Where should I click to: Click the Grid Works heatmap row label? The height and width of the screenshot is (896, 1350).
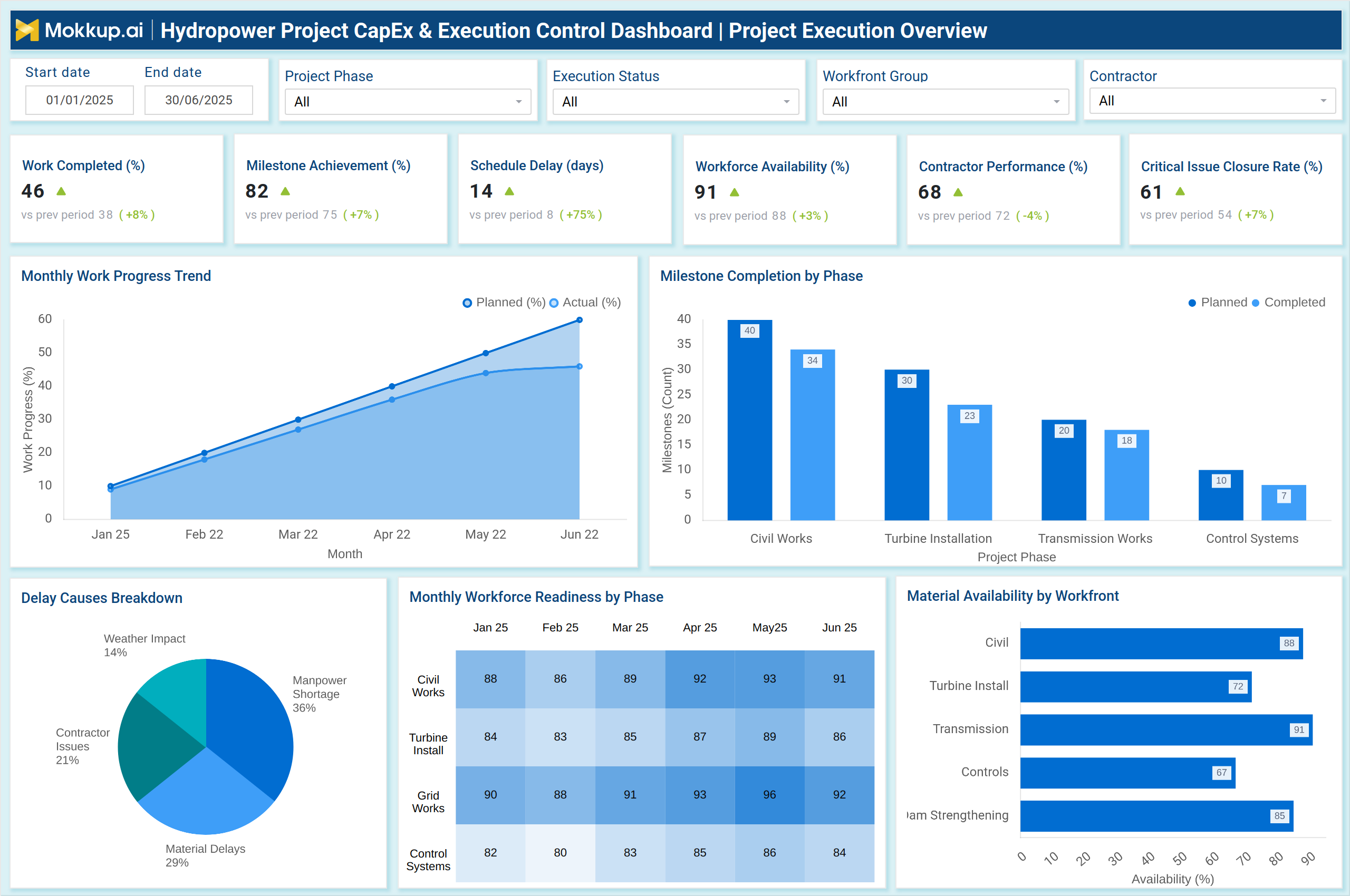(x=428, y=802)
